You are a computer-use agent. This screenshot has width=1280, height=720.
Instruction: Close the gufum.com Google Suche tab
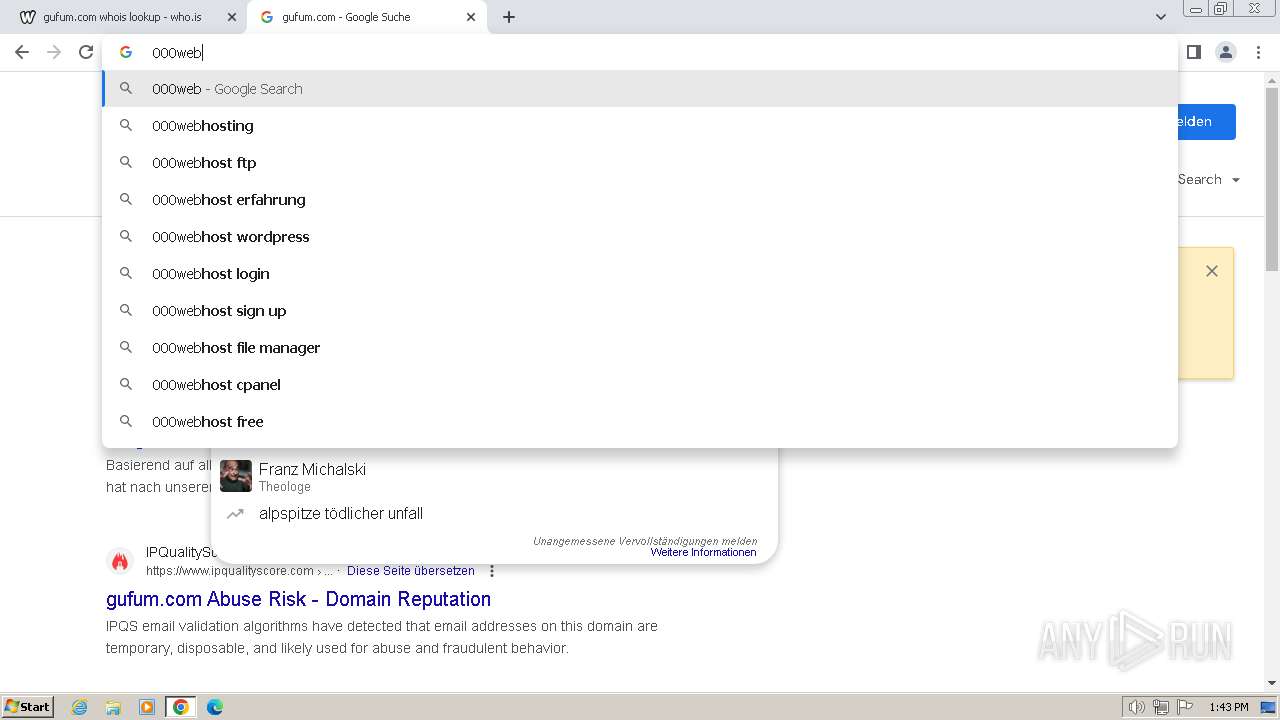[x=471, y=17]
